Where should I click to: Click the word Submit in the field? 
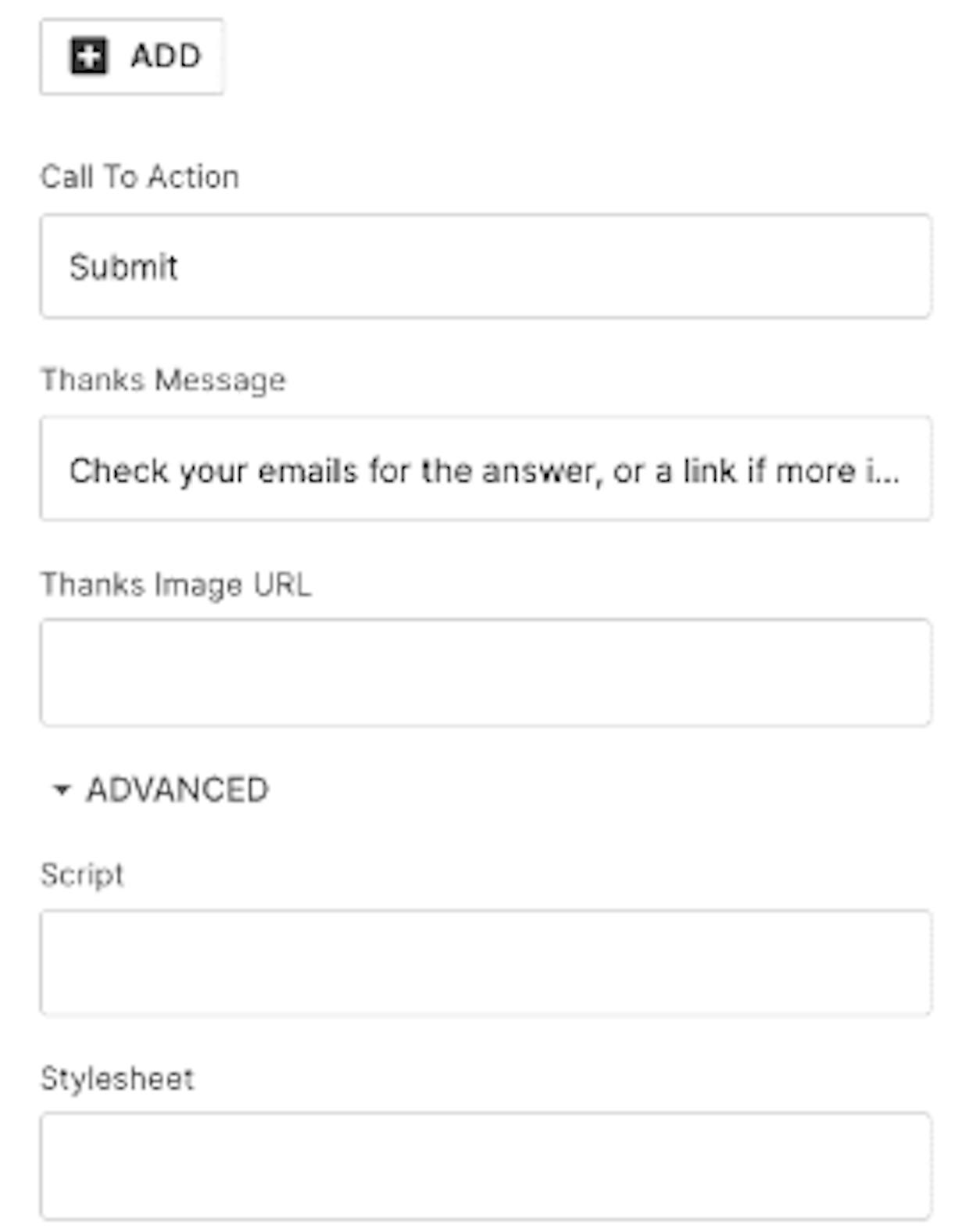pyautogui.click(x=123, y=267)
